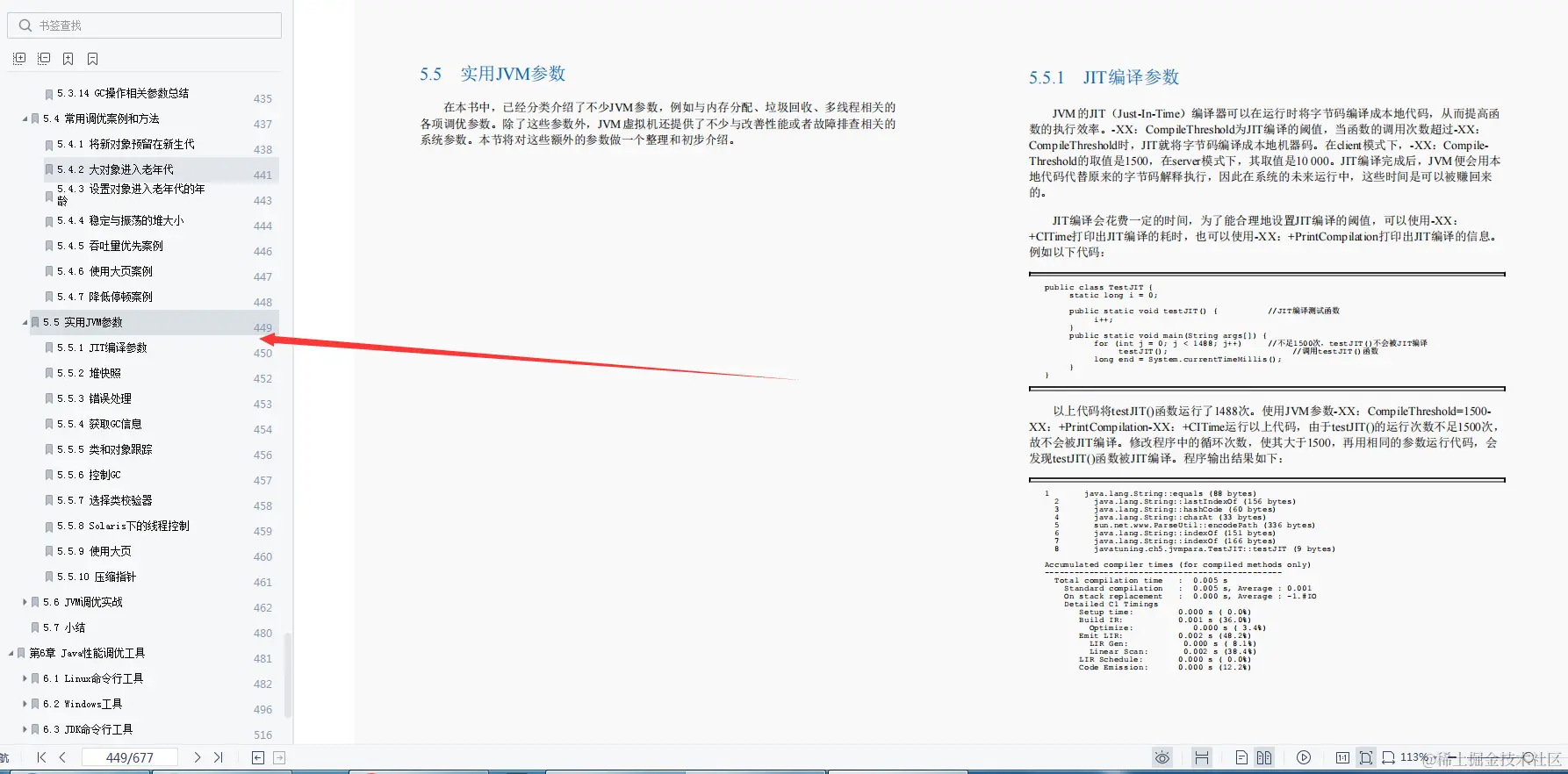Open bookmark 5.5.2 堆快照
The height and width of the screenshot is (774, 1568).
click(89, 373)
